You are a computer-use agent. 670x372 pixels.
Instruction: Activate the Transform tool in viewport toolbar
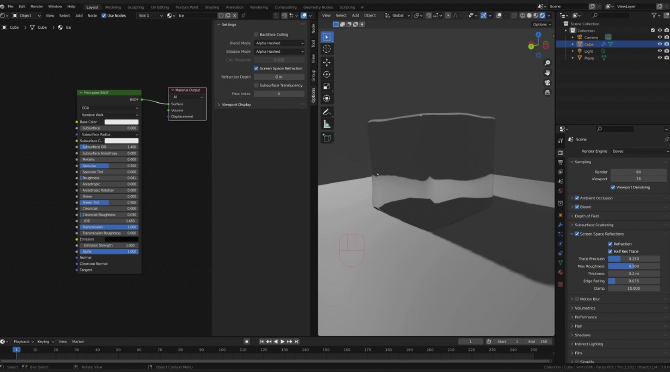click(x=327, y=99)
